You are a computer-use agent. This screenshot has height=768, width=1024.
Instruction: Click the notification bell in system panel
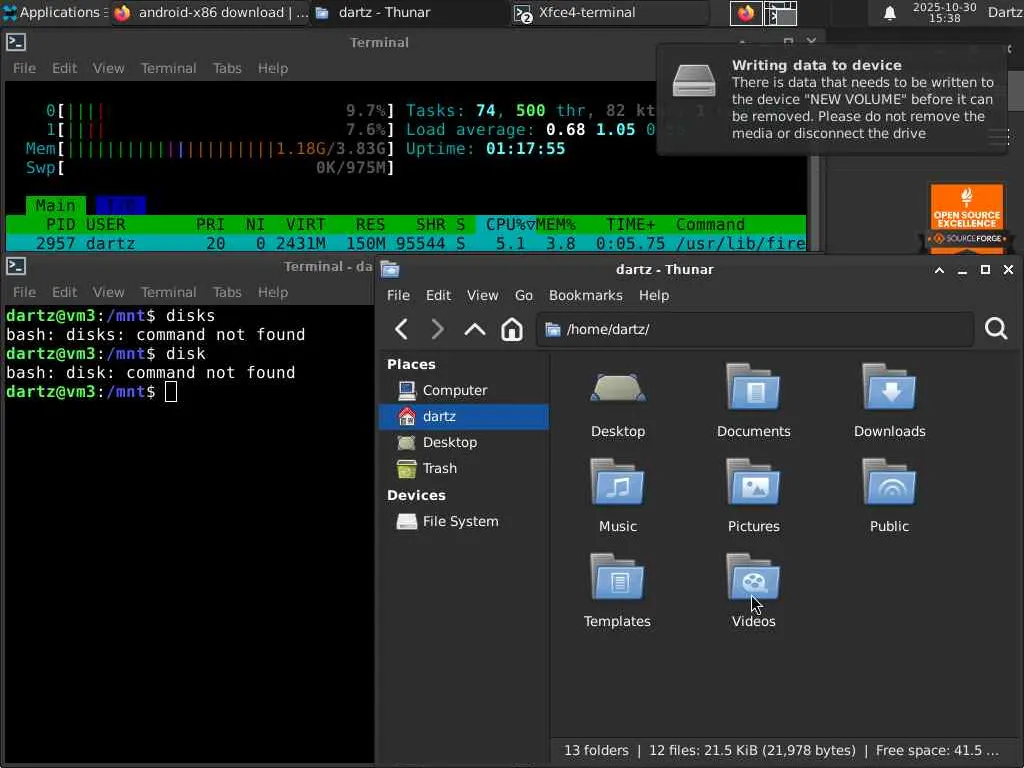889,13
